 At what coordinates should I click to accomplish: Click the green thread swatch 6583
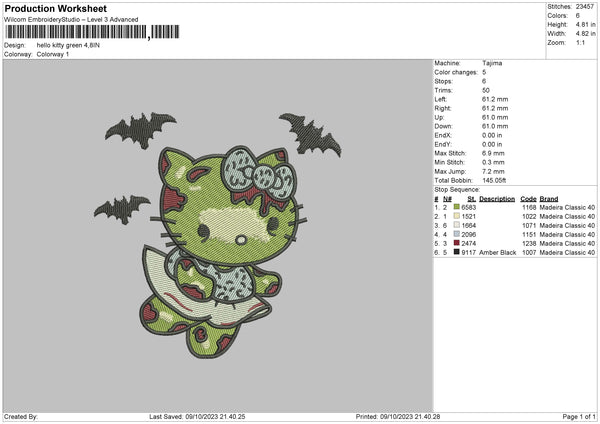(457, 207)
